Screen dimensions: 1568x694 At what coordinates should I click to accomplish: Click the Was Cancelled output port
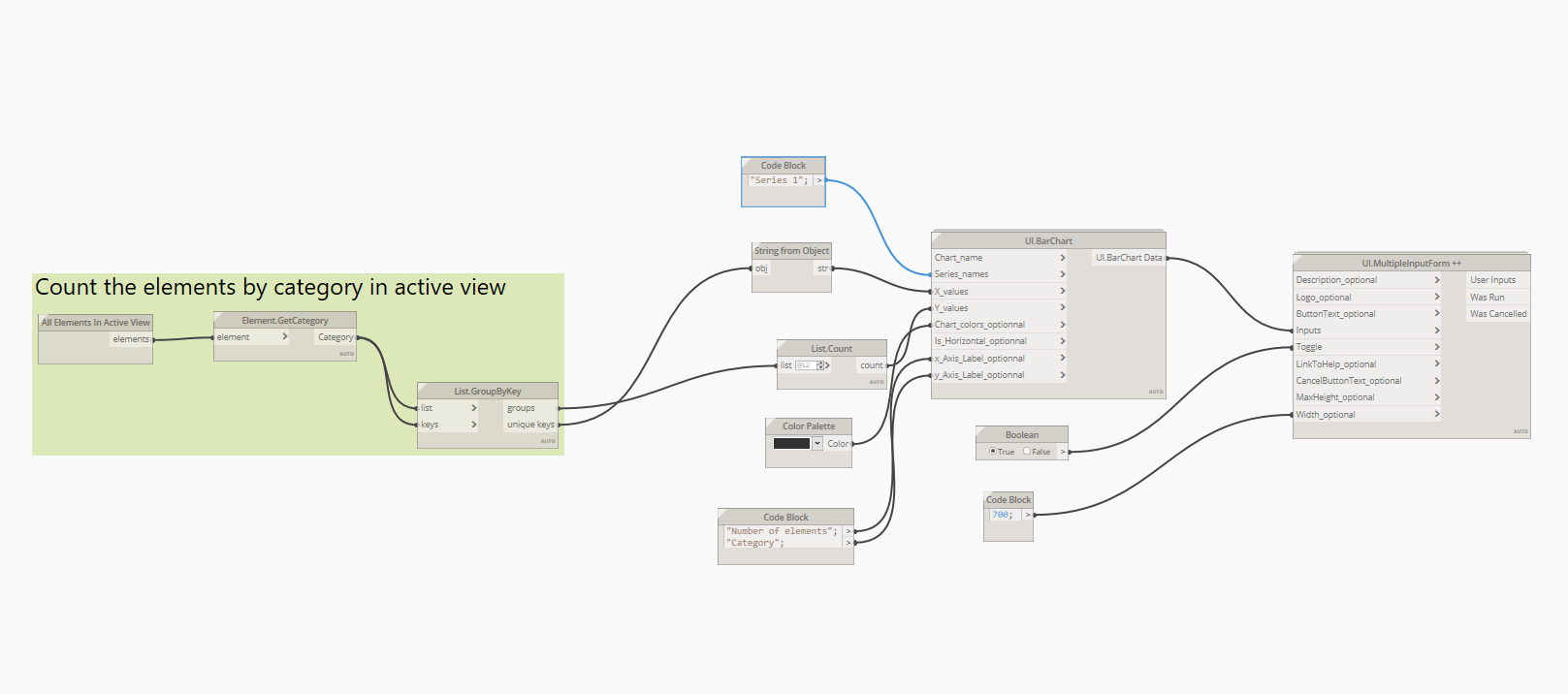tap(1497, 314)
